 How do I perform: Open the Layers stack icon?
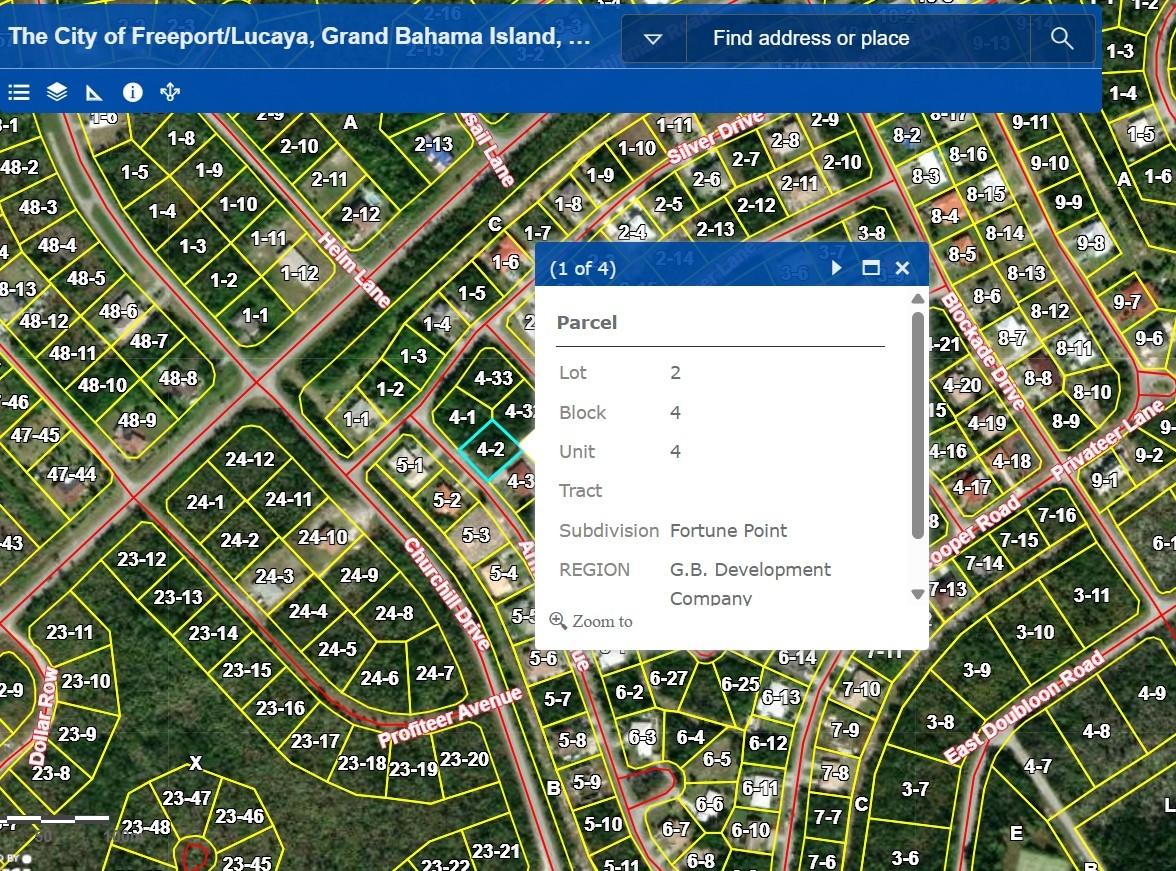(57, 93)
